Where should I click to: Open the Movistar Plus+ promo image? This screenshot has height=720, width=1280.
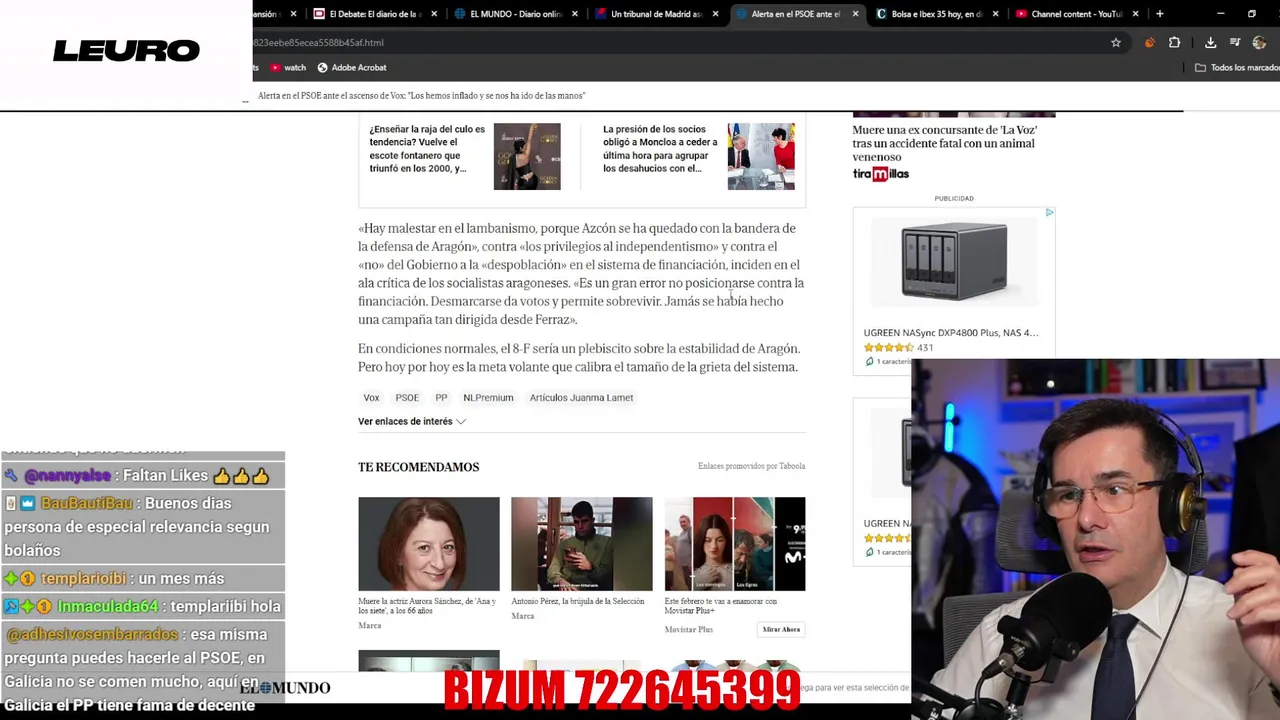pyautogui.click(x=735, y=544)
